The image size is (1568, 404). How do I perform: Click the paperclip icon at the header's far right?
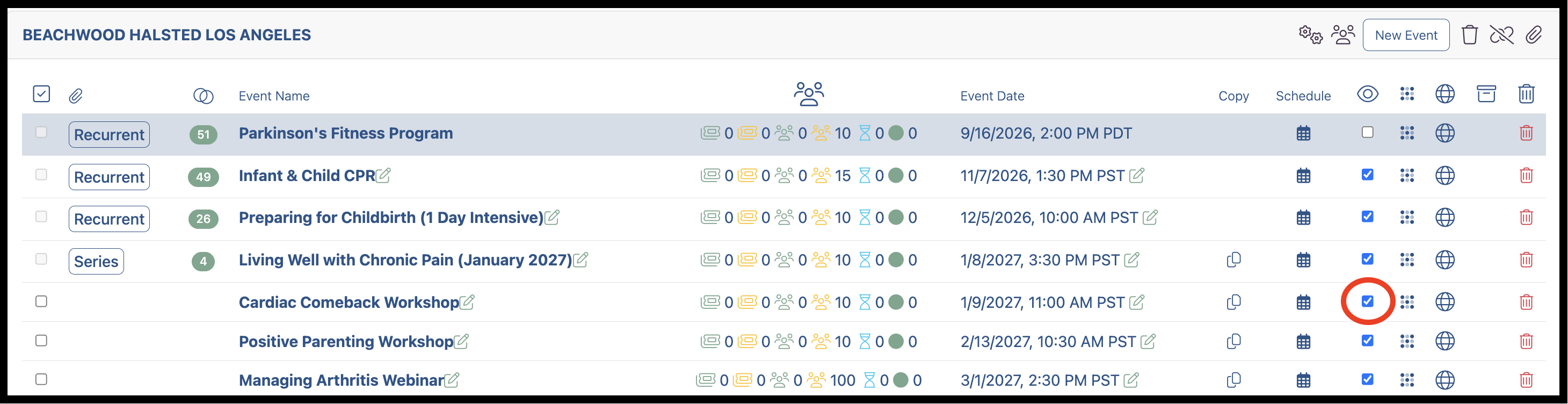tap(1534, 35)
